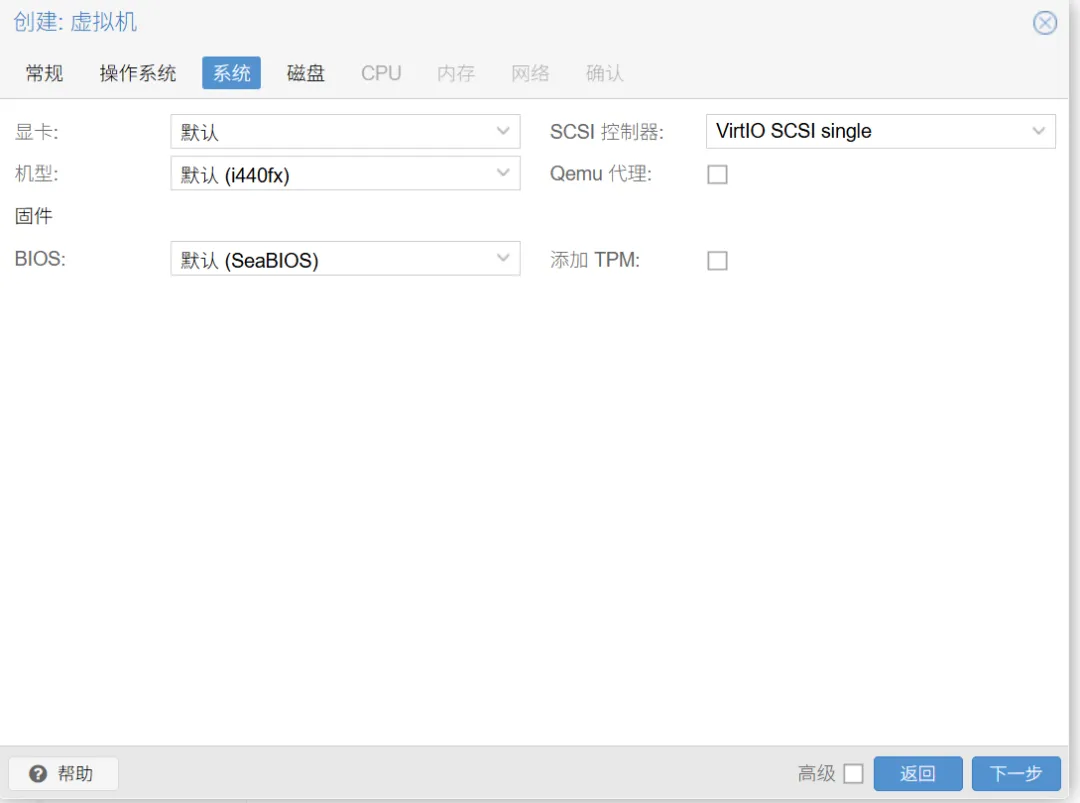This screenshot has width=1080, height=803.
Task: Close the 创建: 虚拟机 dialog
Action: 1044,23
